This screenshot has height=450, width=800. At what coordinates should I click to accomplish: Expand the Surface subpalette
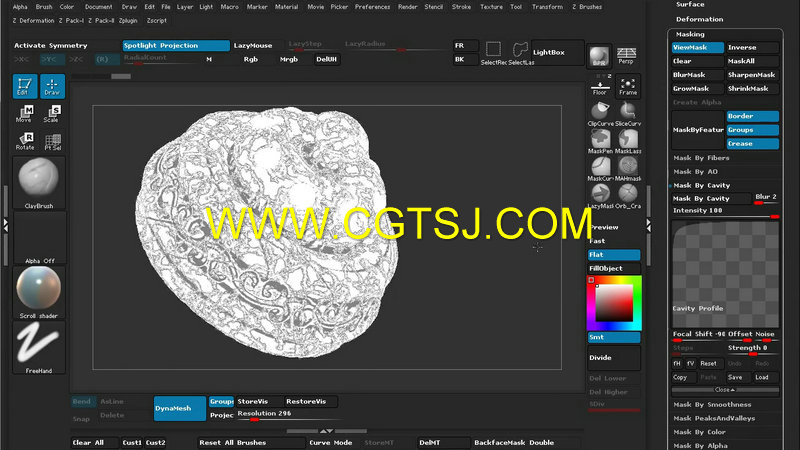[690, 4]
